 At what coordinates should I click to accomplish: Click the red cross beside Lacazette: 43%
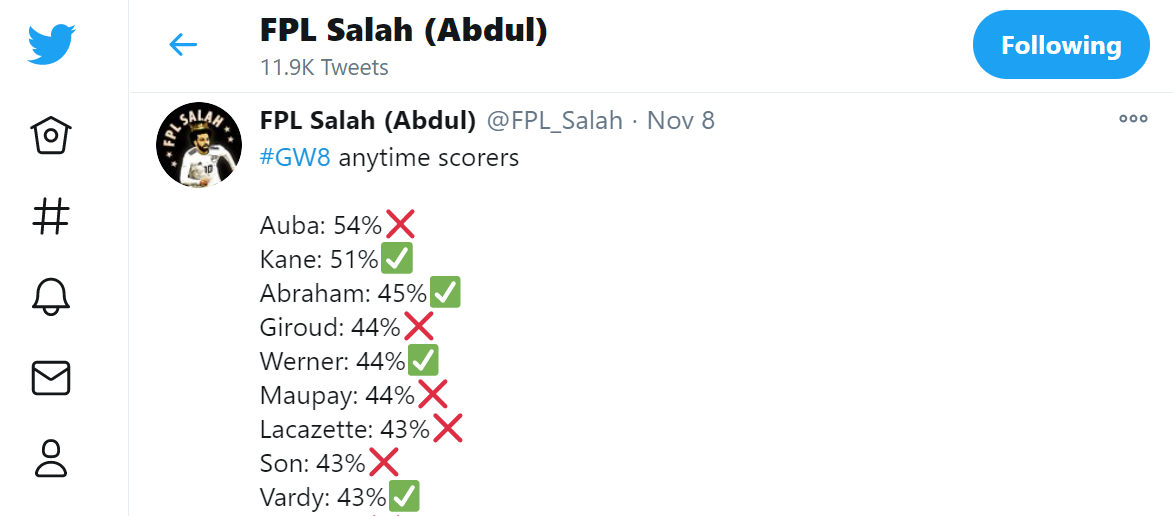coord(447,429)
